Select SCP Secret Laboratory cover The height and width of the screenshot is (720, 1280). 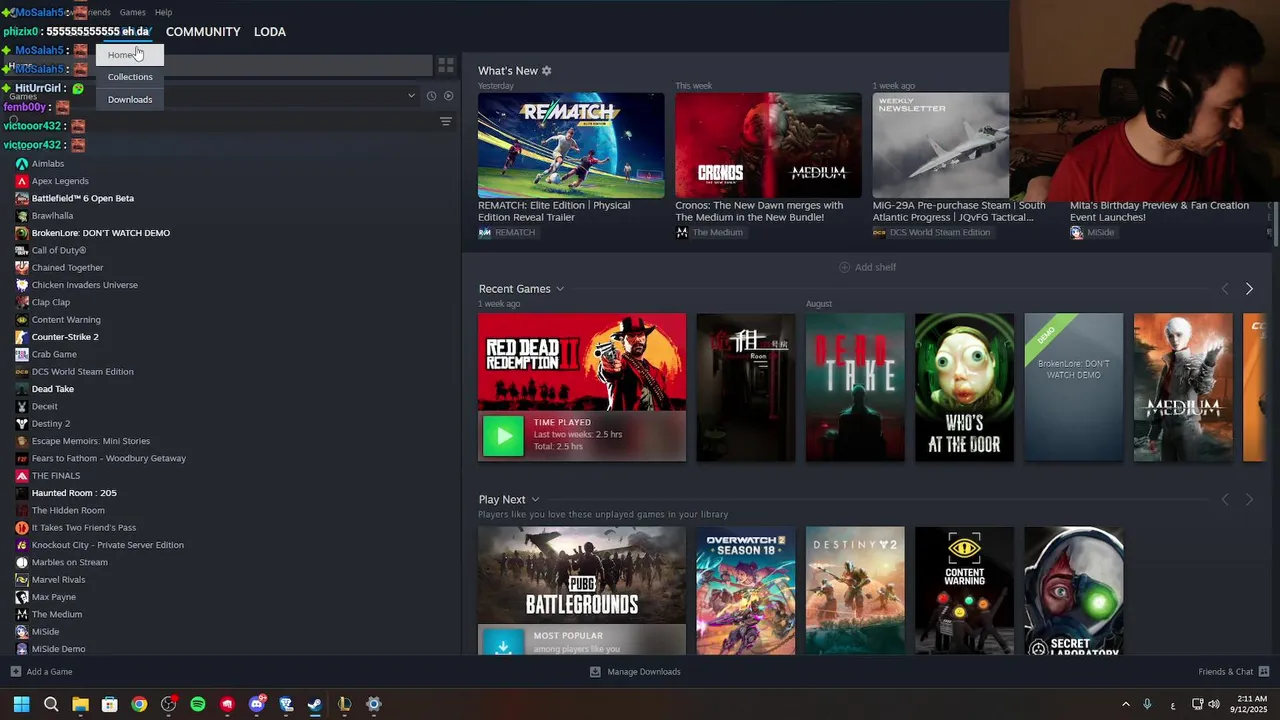coord(1074,591)
